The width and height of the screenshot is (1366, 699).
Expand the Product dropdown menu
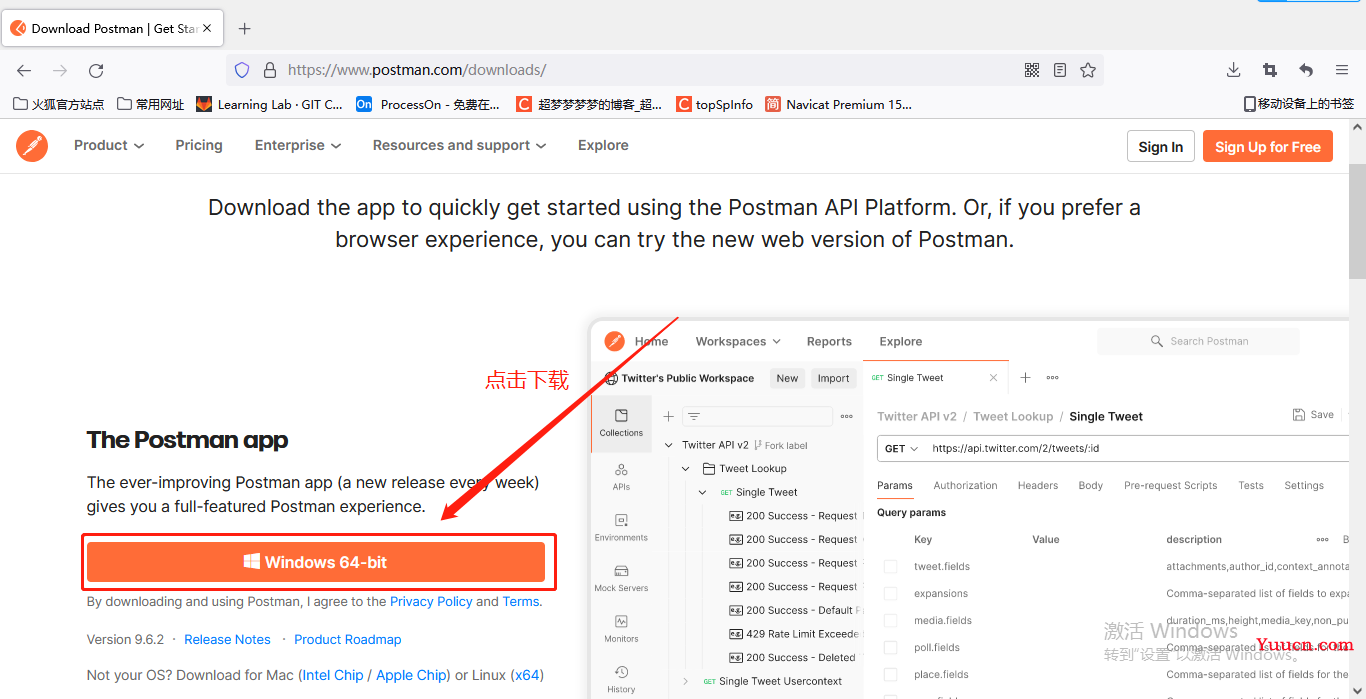click(109, 145)
